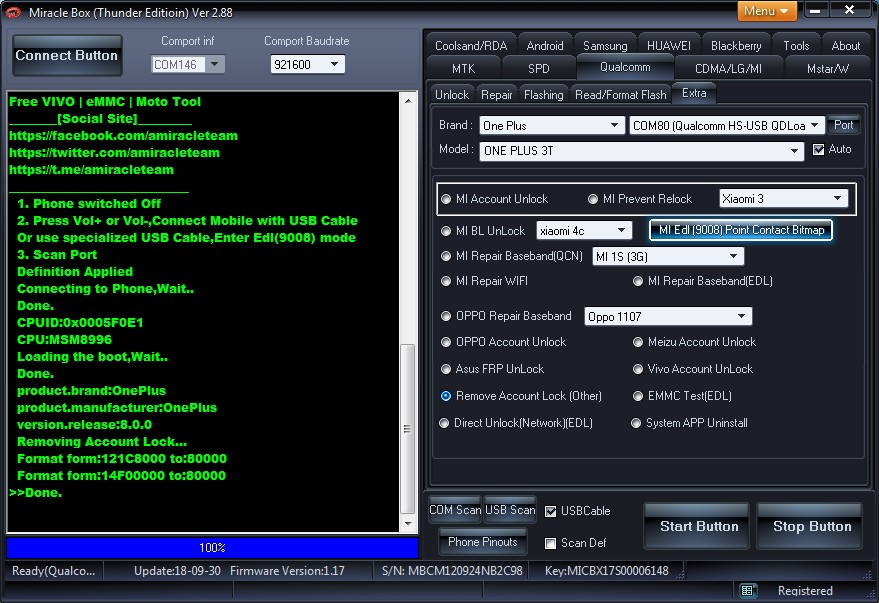
Task: Select OPPO Repair Baseband radio button
Action: pyautogui.click(x=446, y=316)
